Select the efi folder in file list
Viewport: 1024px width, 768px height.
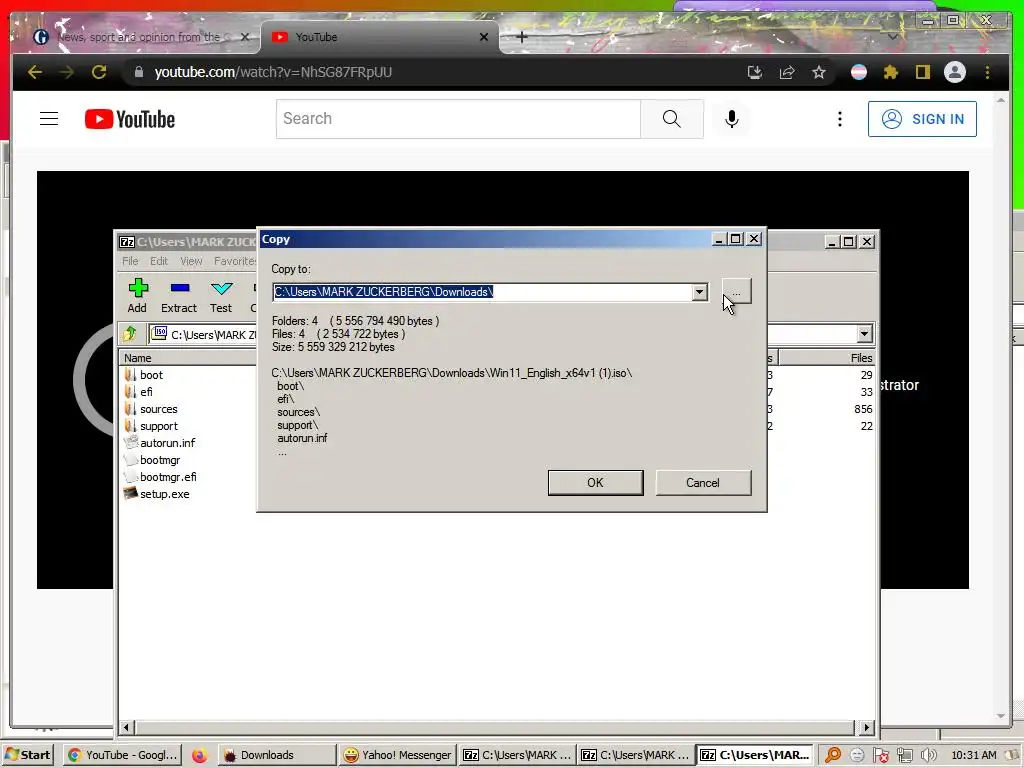point(146,392)
